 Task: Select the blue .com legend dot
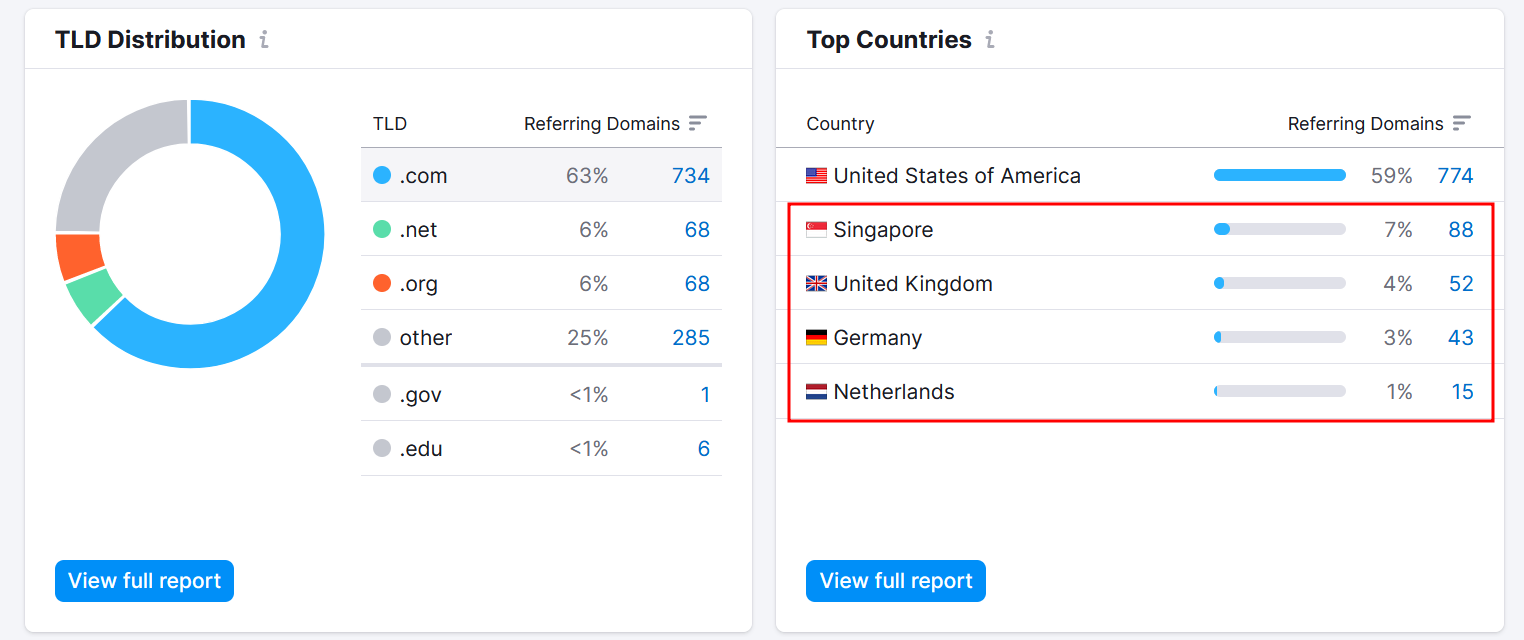382,176
